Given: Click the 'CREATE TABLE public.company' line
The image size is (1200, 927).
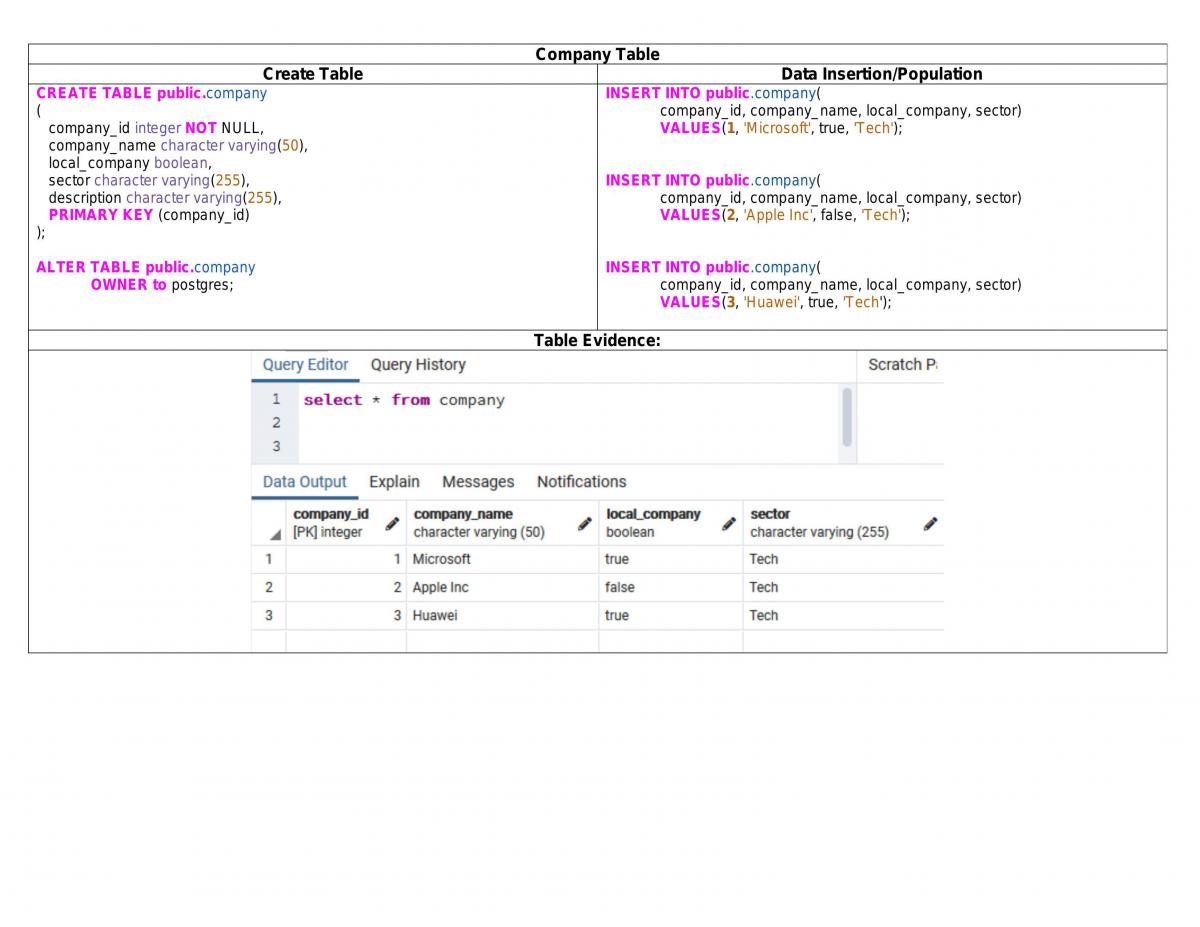Looking at the screenshot, I should pos(152,93).
